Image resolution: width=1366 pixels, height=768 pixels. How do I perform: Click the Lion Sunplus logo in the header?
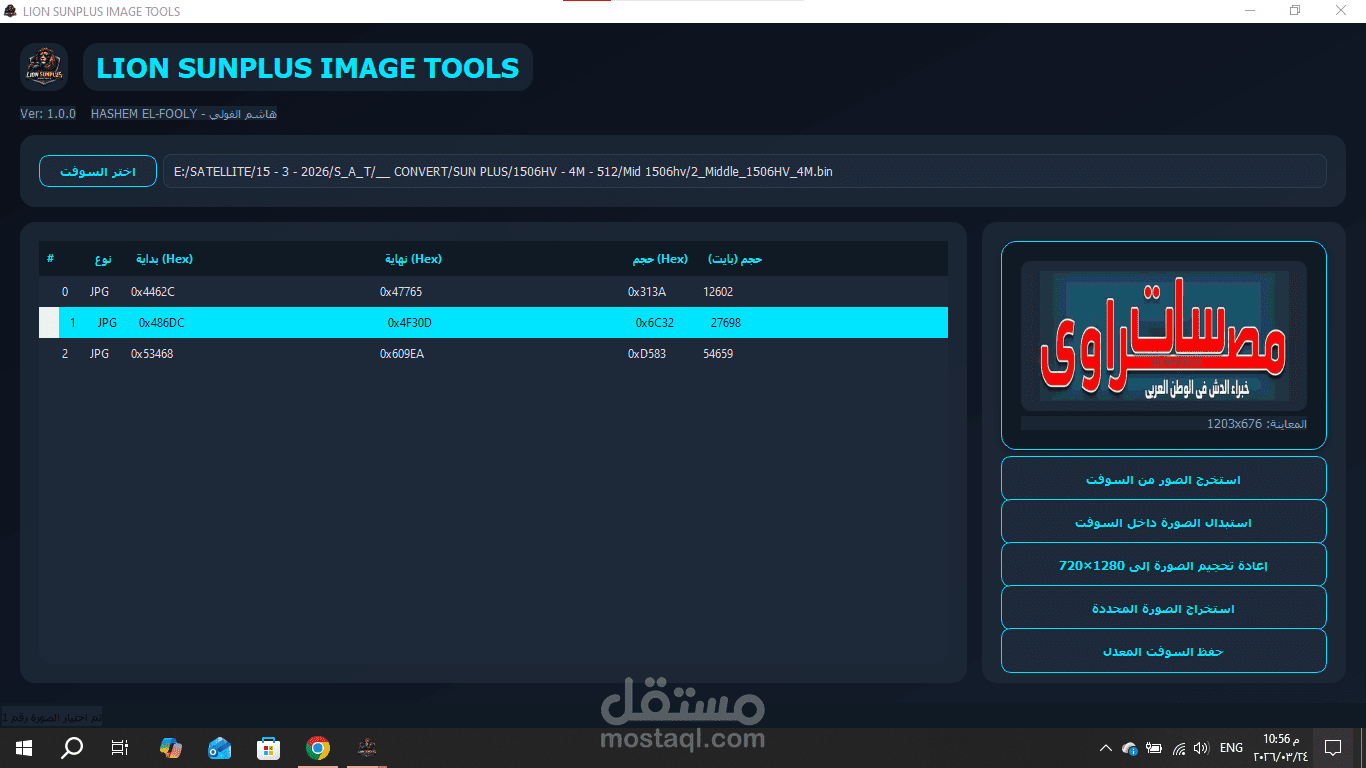click(x=44, y=67)
